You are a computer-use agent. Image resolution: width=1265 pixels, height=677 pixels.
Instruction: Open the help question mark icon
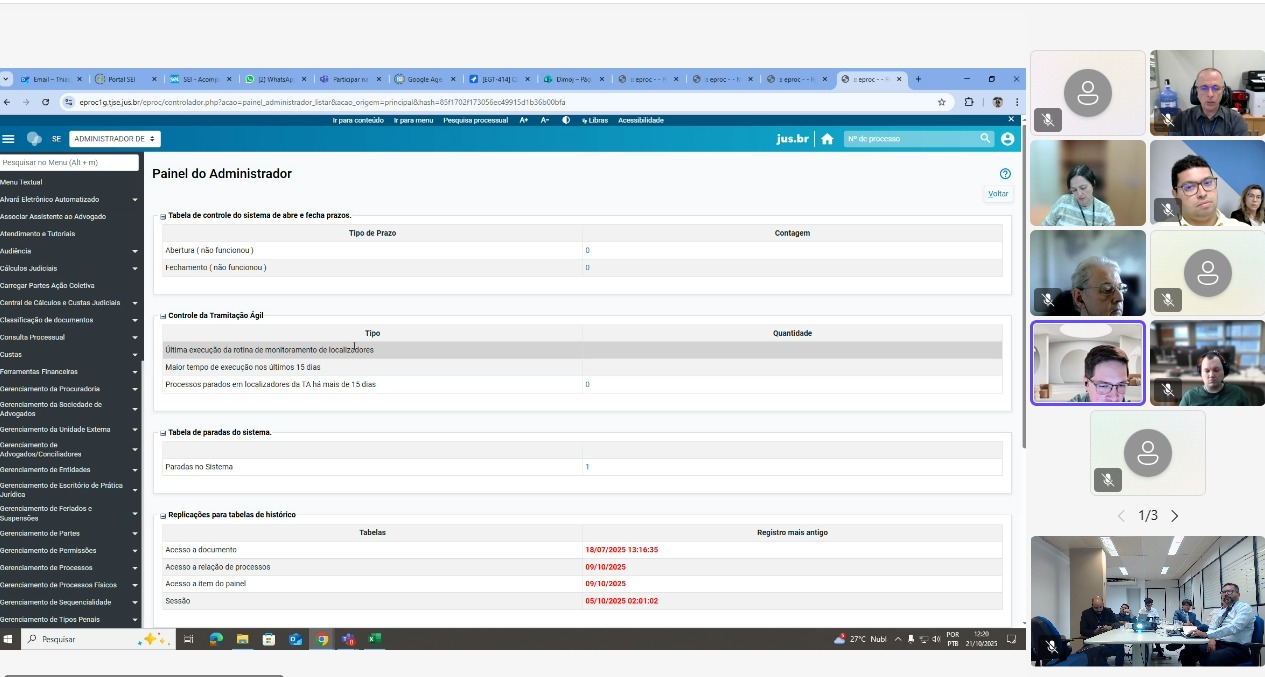(x=1005, y=174)
